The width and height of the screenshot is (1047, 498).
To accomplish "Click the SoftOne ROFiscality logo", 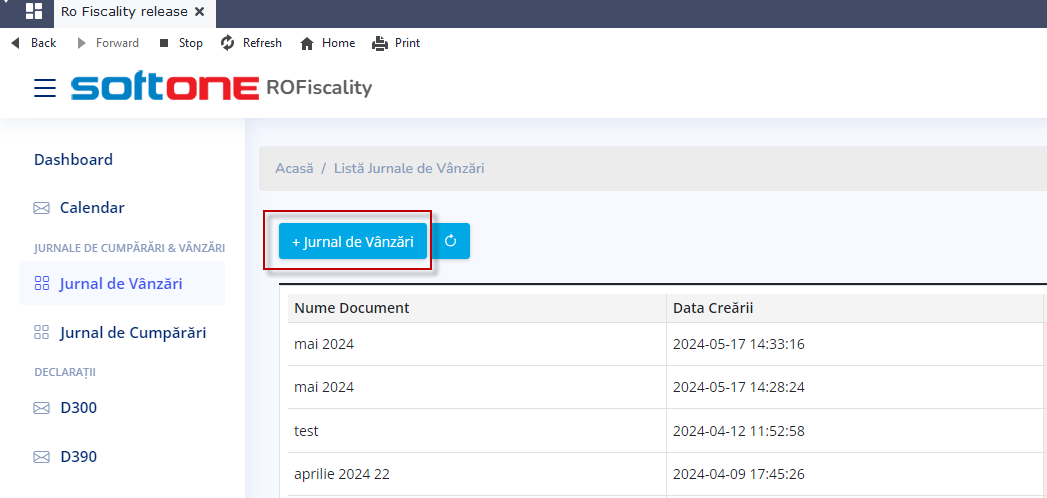I will [221, 88].
